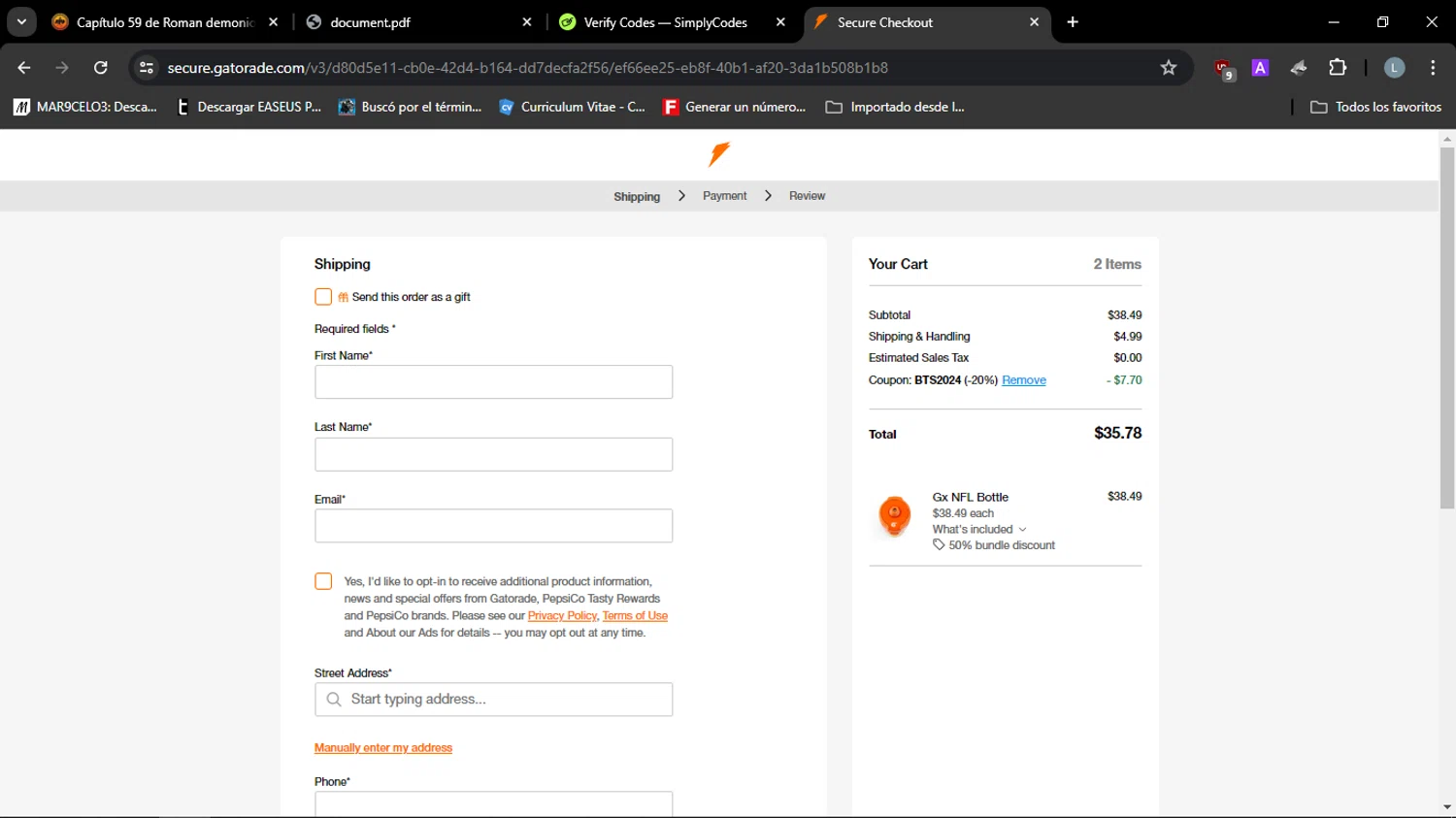
Task: Reload the checkout page
Action: click(x=100, y=68)
